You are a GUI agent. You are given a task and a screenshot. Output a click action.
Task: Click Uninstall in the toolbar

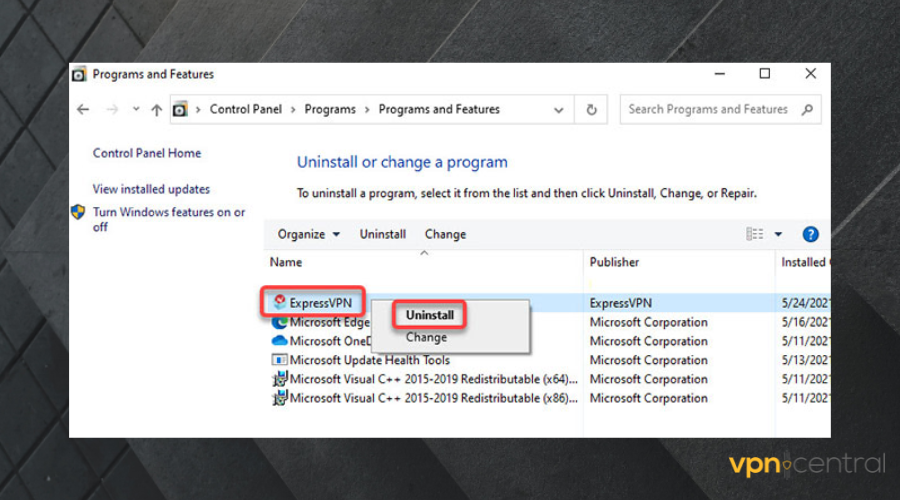[x=383, y=234]
